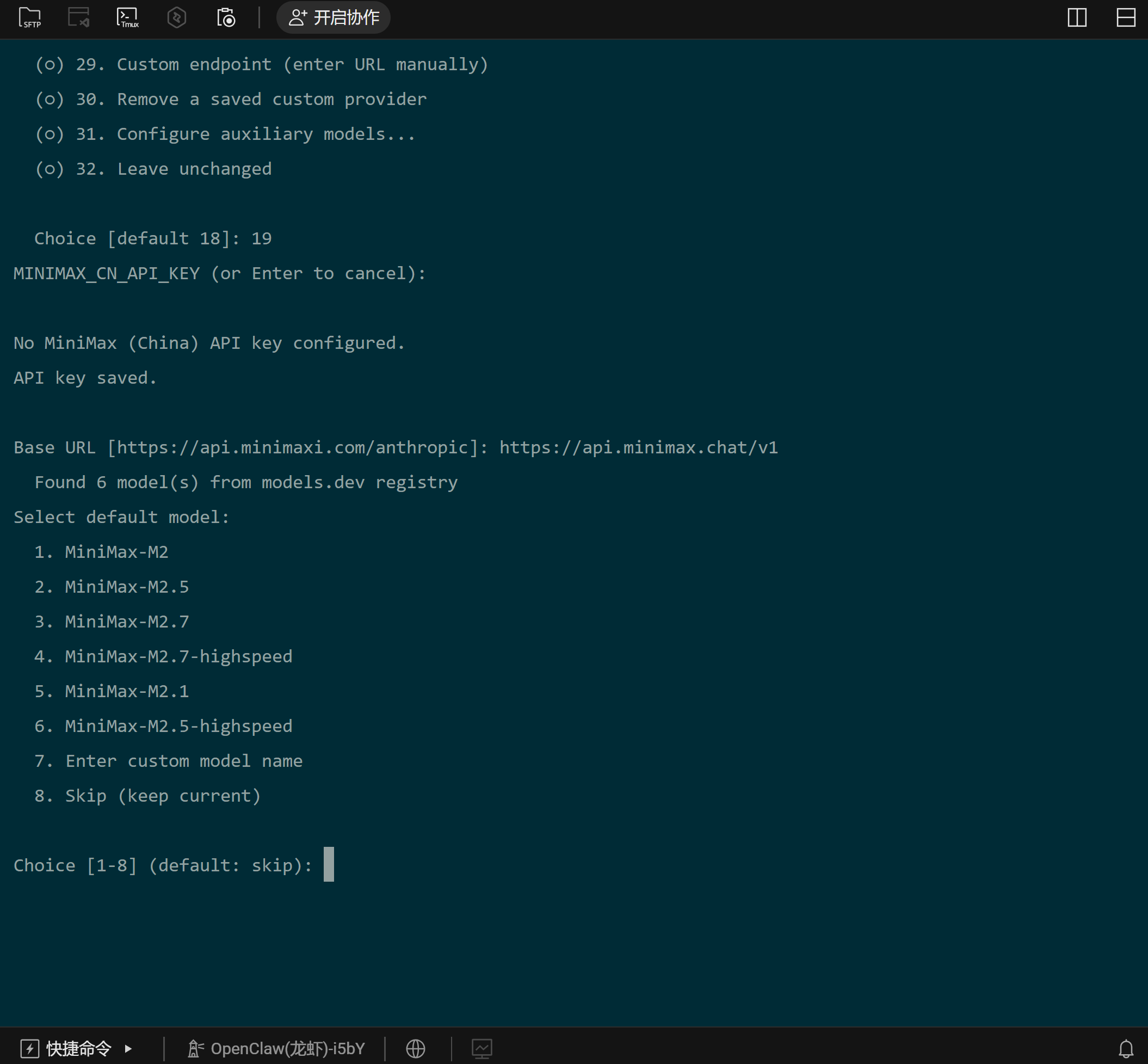
Task: Click 'Remove a saved custom provider' text
Action: click(271, 99)
